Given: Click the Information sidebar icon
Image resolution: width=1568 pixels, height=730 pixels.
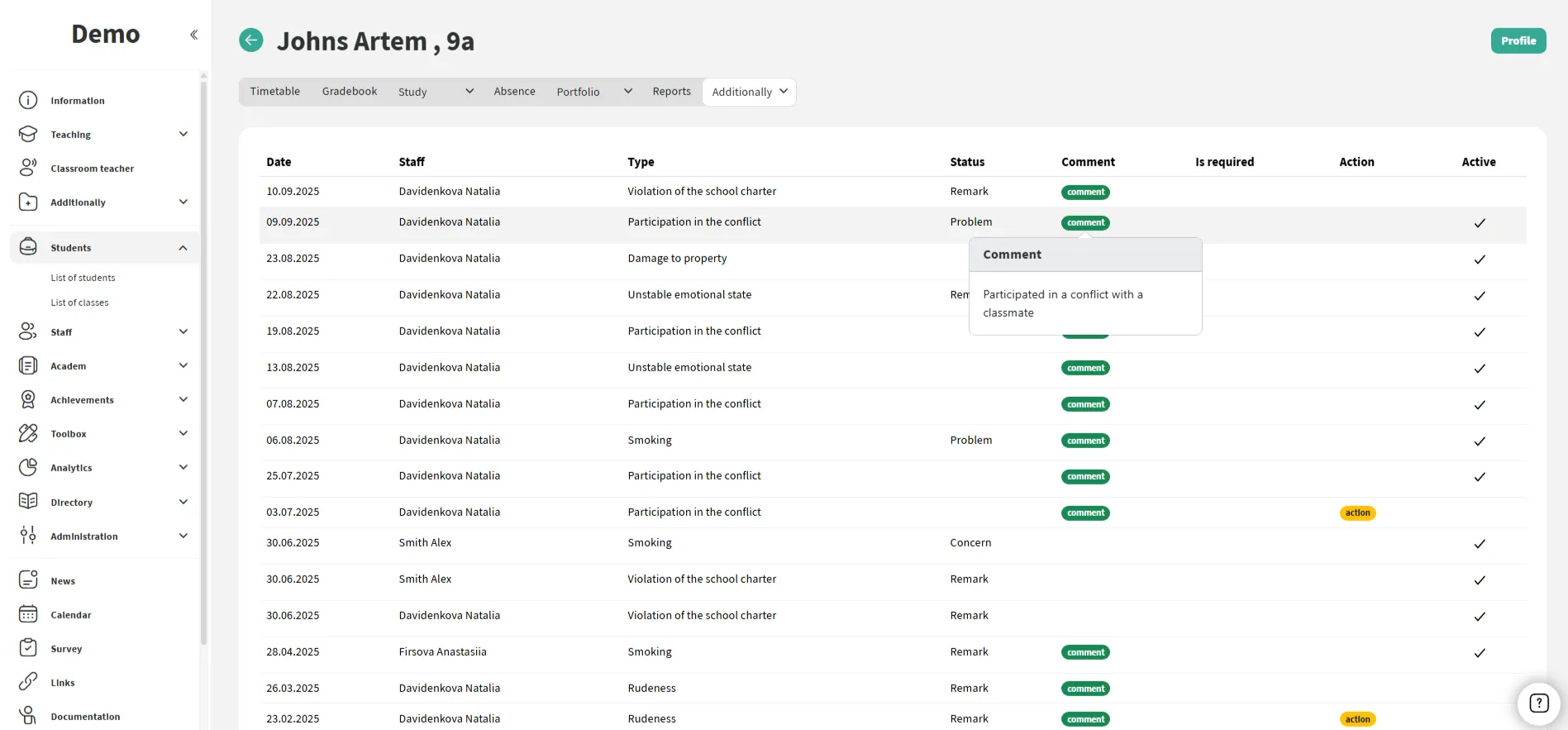Looking at the screenshot, I should pos(28,100).
